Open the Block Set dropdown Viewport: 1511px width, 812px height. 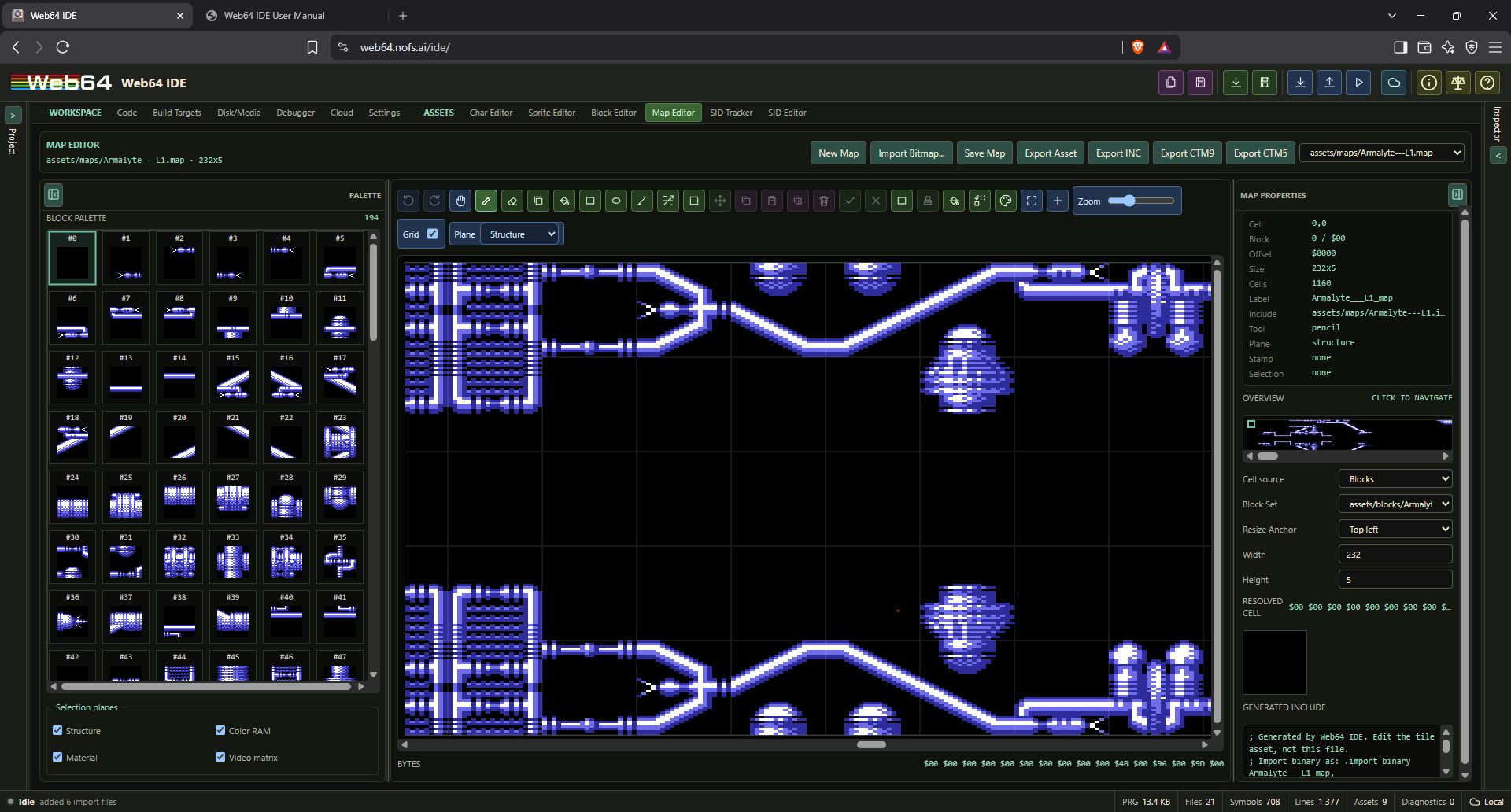pyautogui.click(x=1395, y=504)
